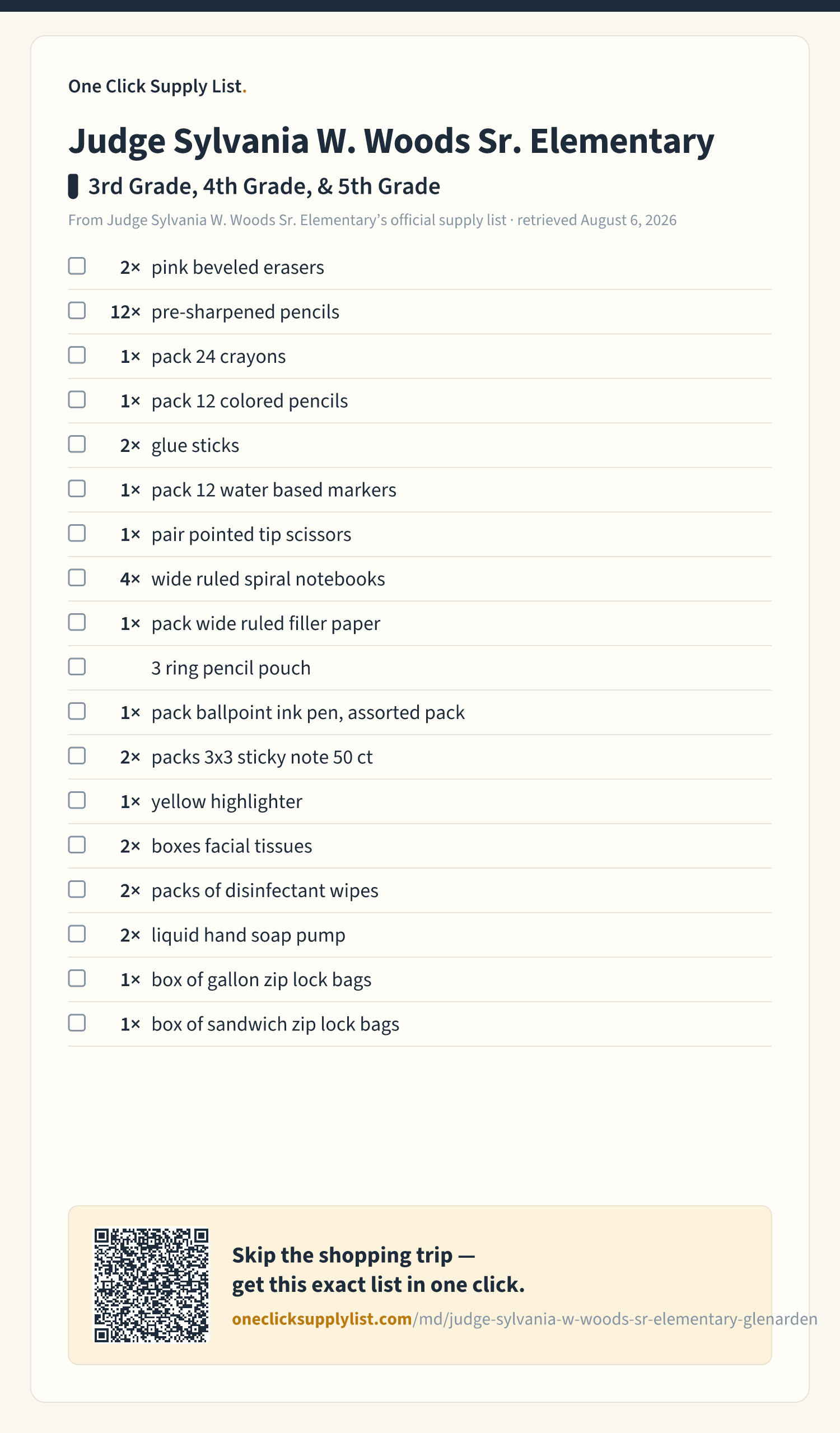Tick the 3 ring pencil pouch checkbox

pos(77,666)
